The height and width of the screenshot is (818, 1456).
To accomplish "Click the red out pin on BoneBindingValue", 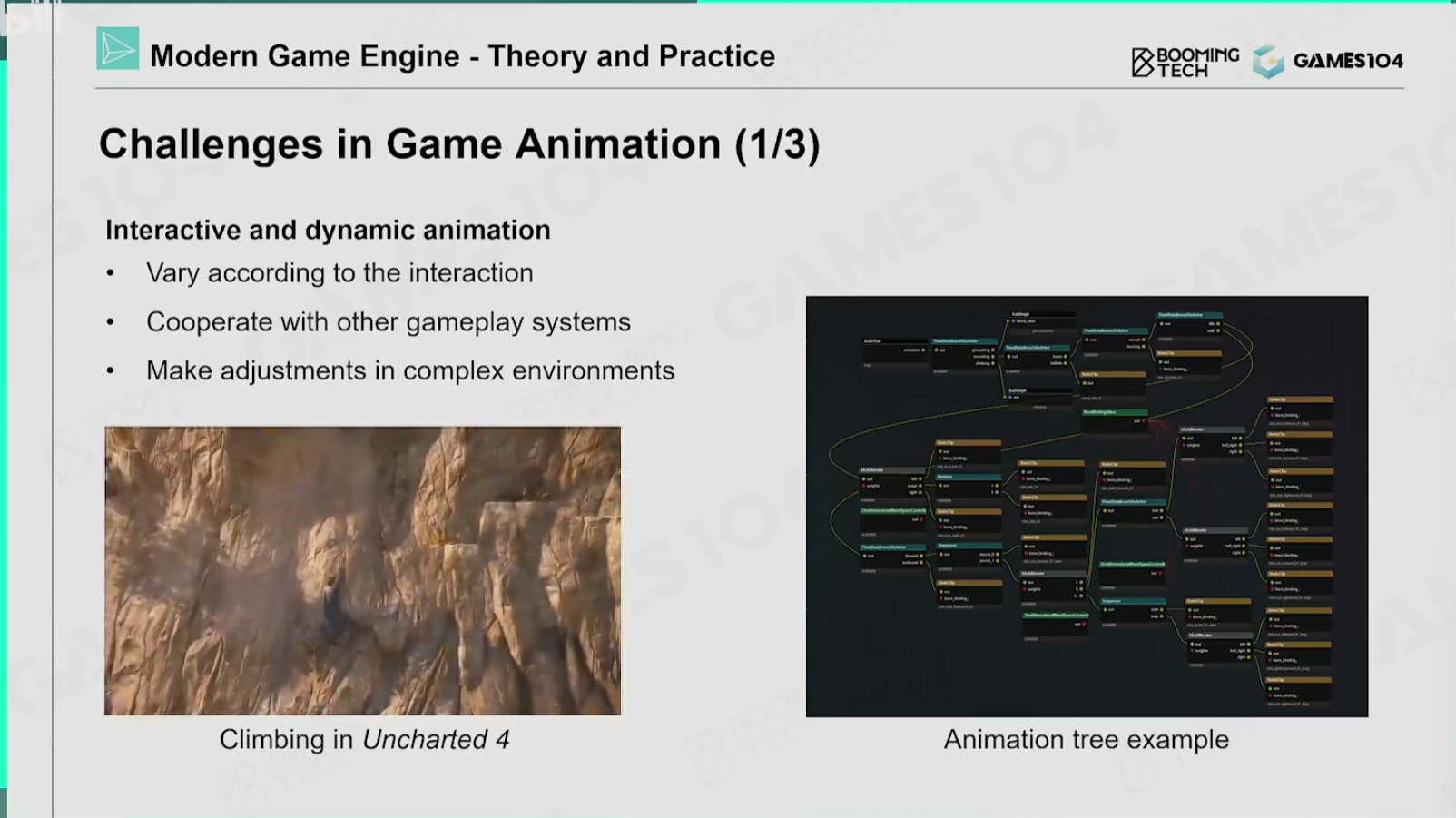I will [x=1143, y=421].
